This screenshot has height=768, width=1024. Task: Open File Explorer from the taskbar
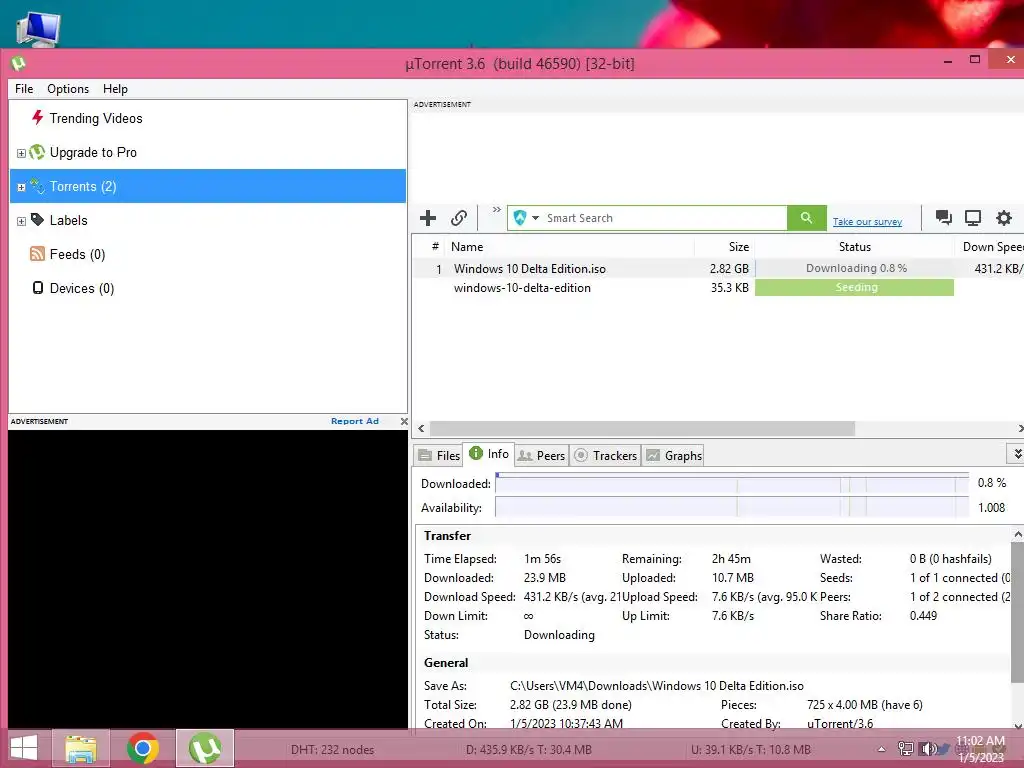click(81, 748)
